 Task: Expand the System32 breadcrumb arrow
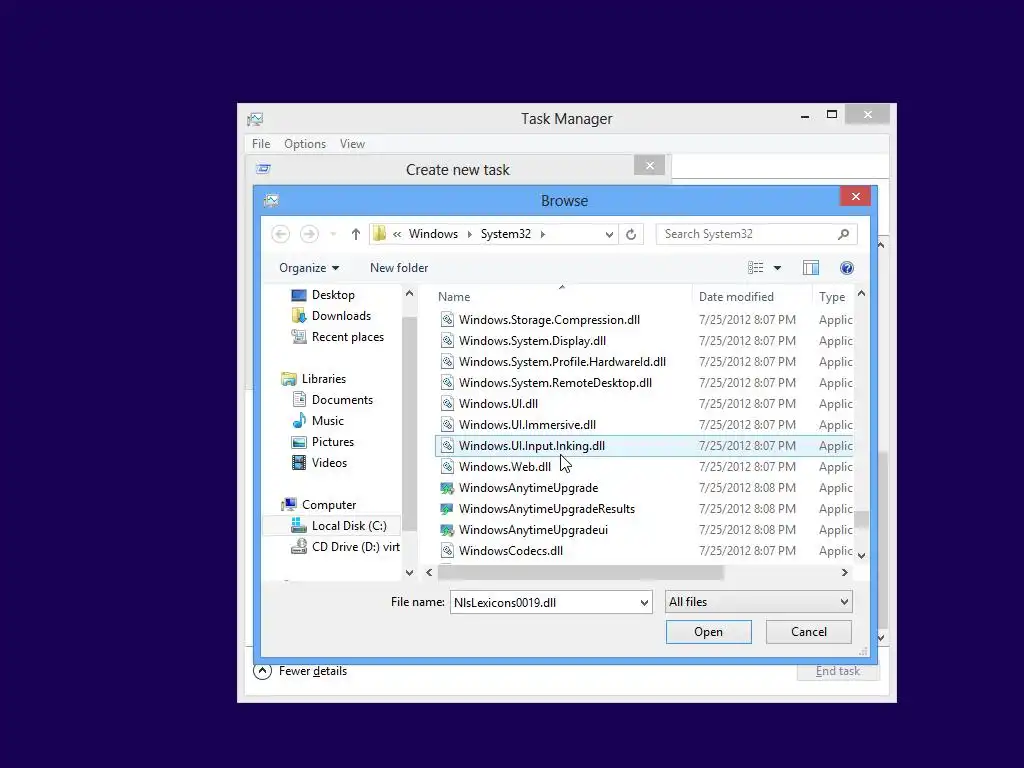coord(543,234)
